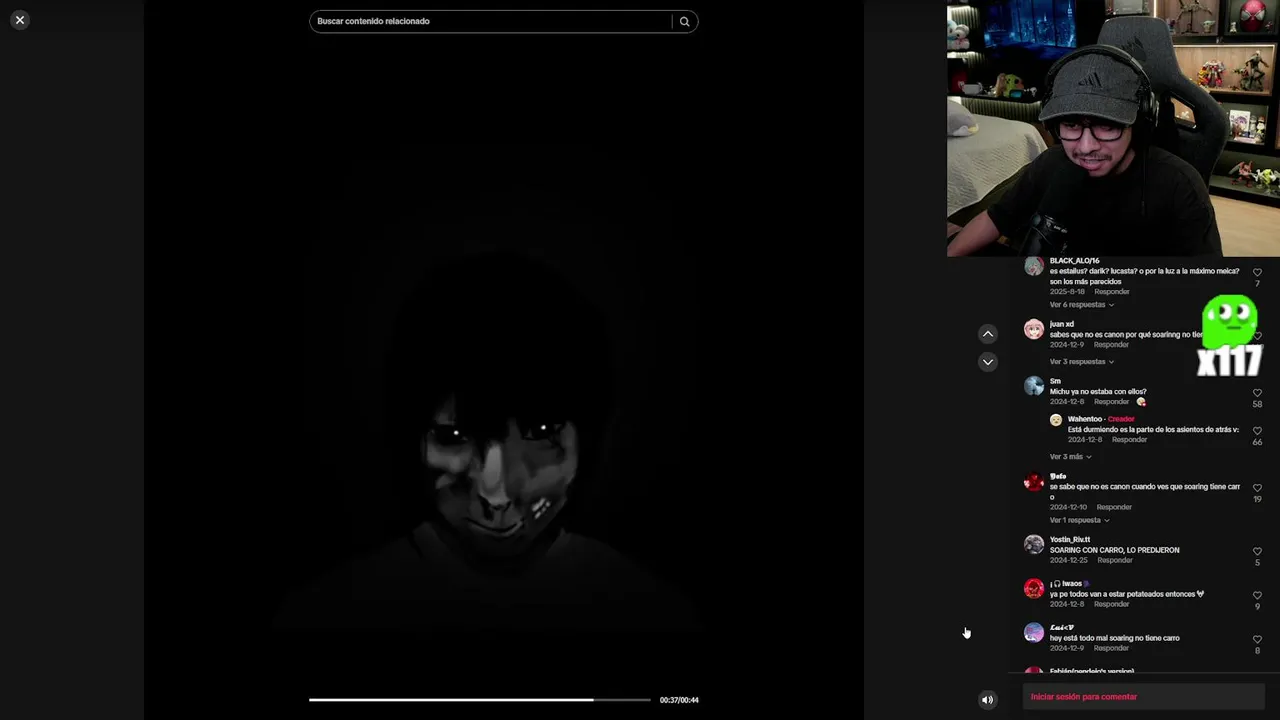Image resolution: width=1280 pixels, height=720 pixels.
Task: Click comment text 'SOARING CON CARRO, LO PREDIJERON'
Action: (1114, 550)
